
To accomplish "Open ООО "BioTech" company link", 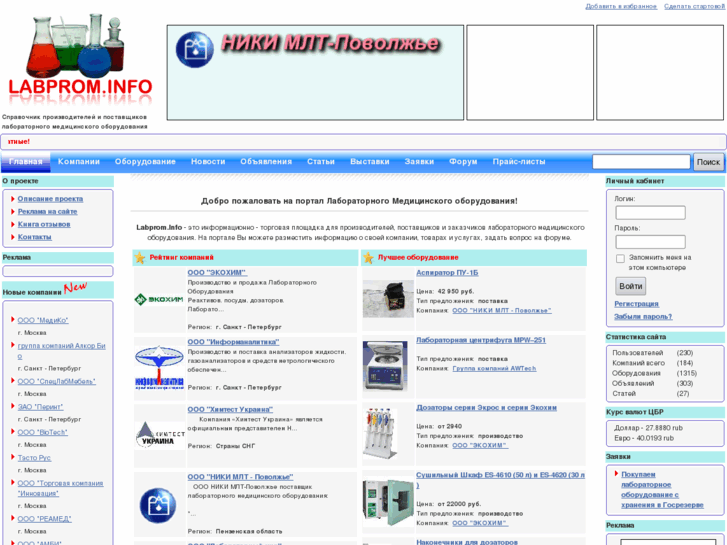I will [43, 432].
